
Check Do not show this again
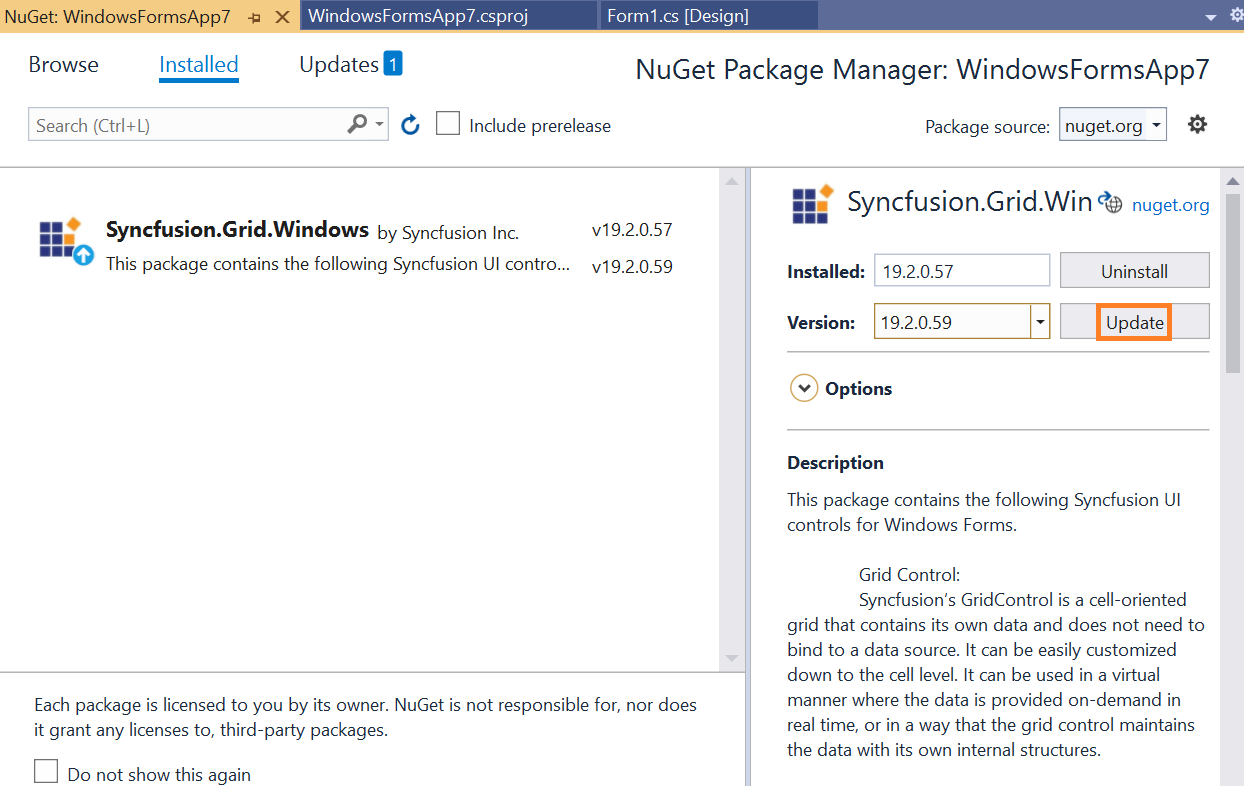pos(46,772)
